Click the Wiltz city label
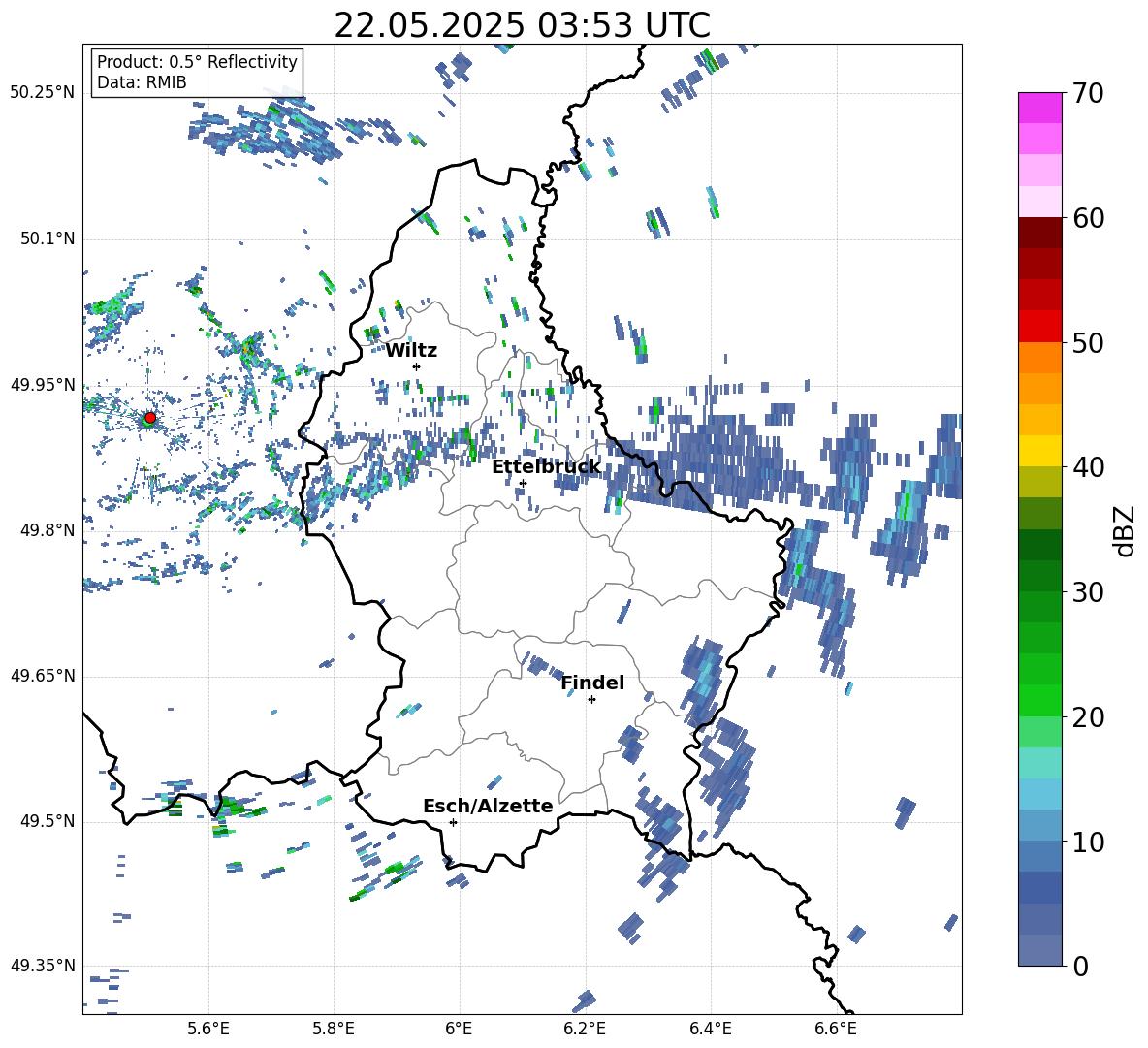 [411, 351]
